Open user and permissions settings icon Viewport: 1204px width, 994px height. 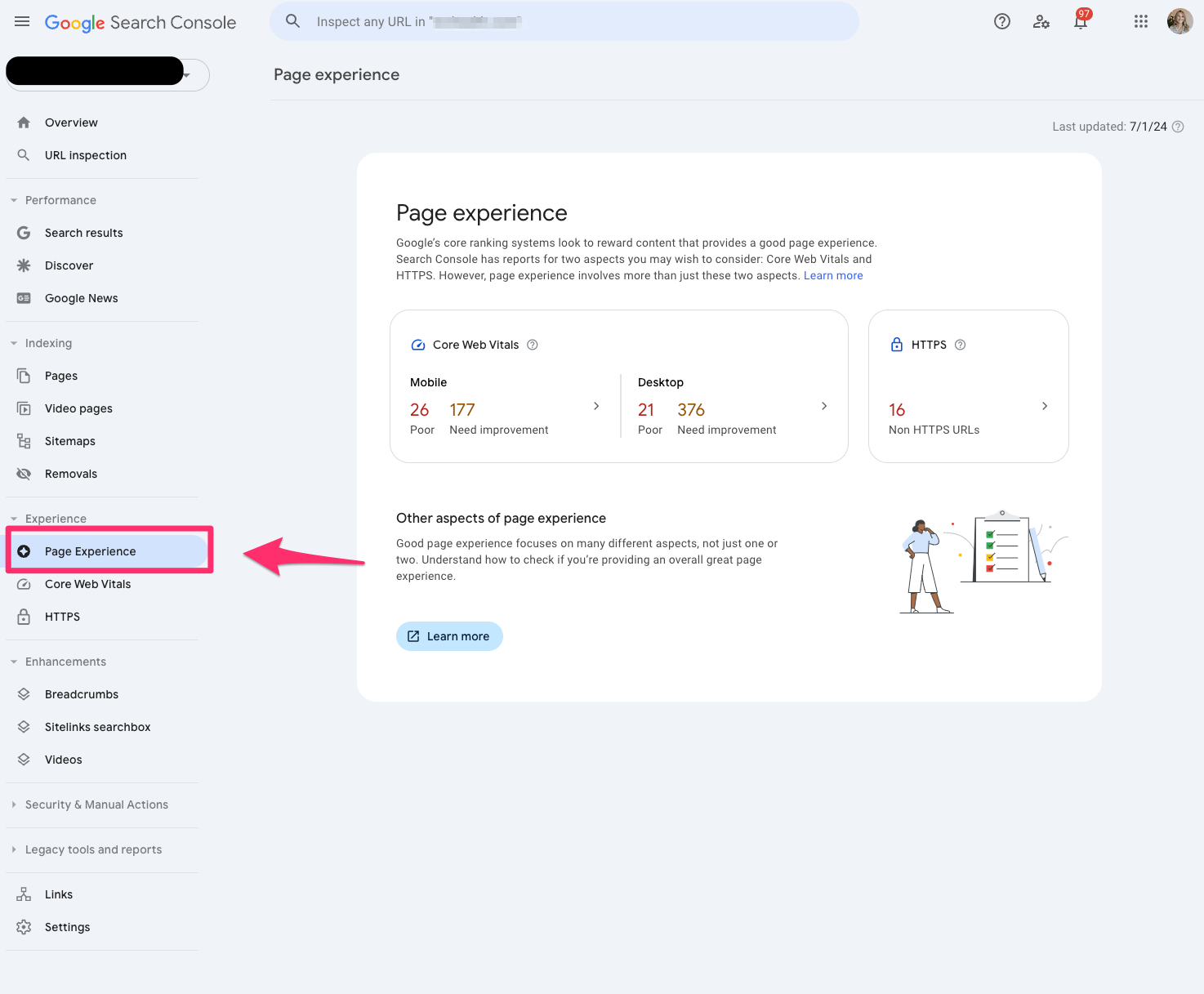1041,22
